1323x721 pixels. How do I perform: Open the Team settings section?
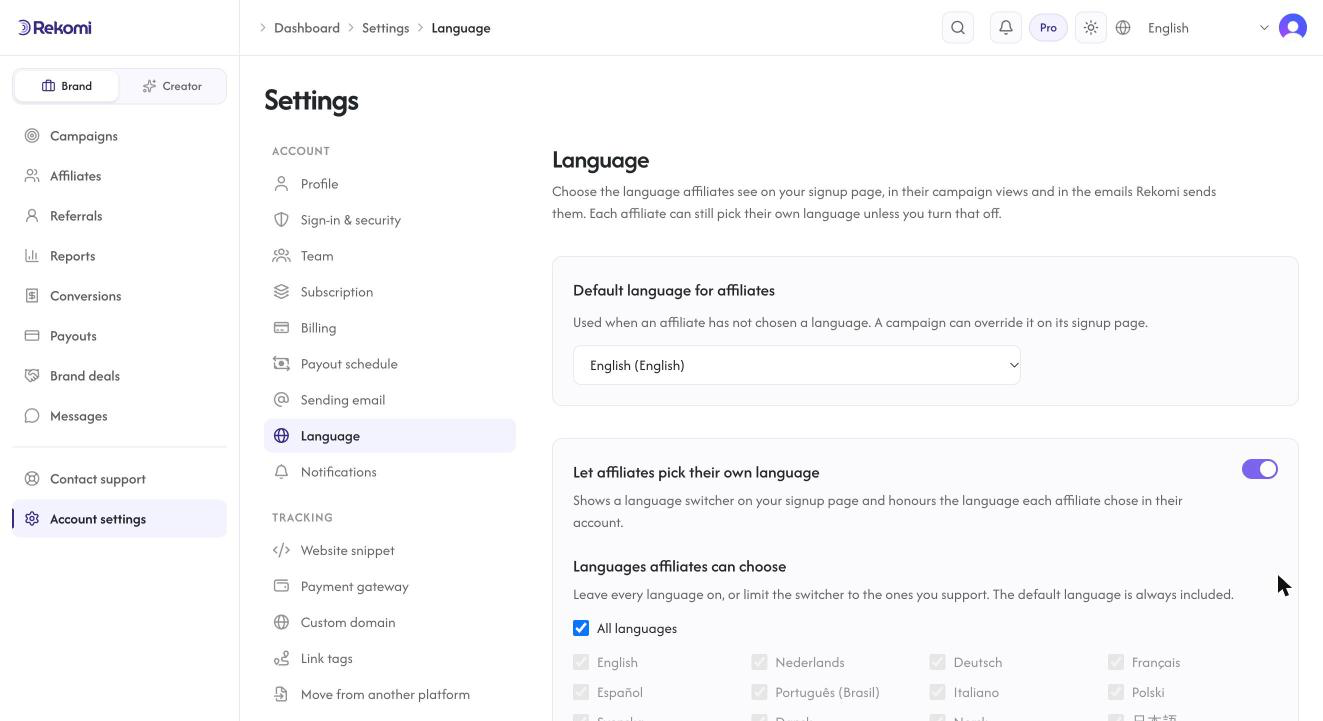390,256
